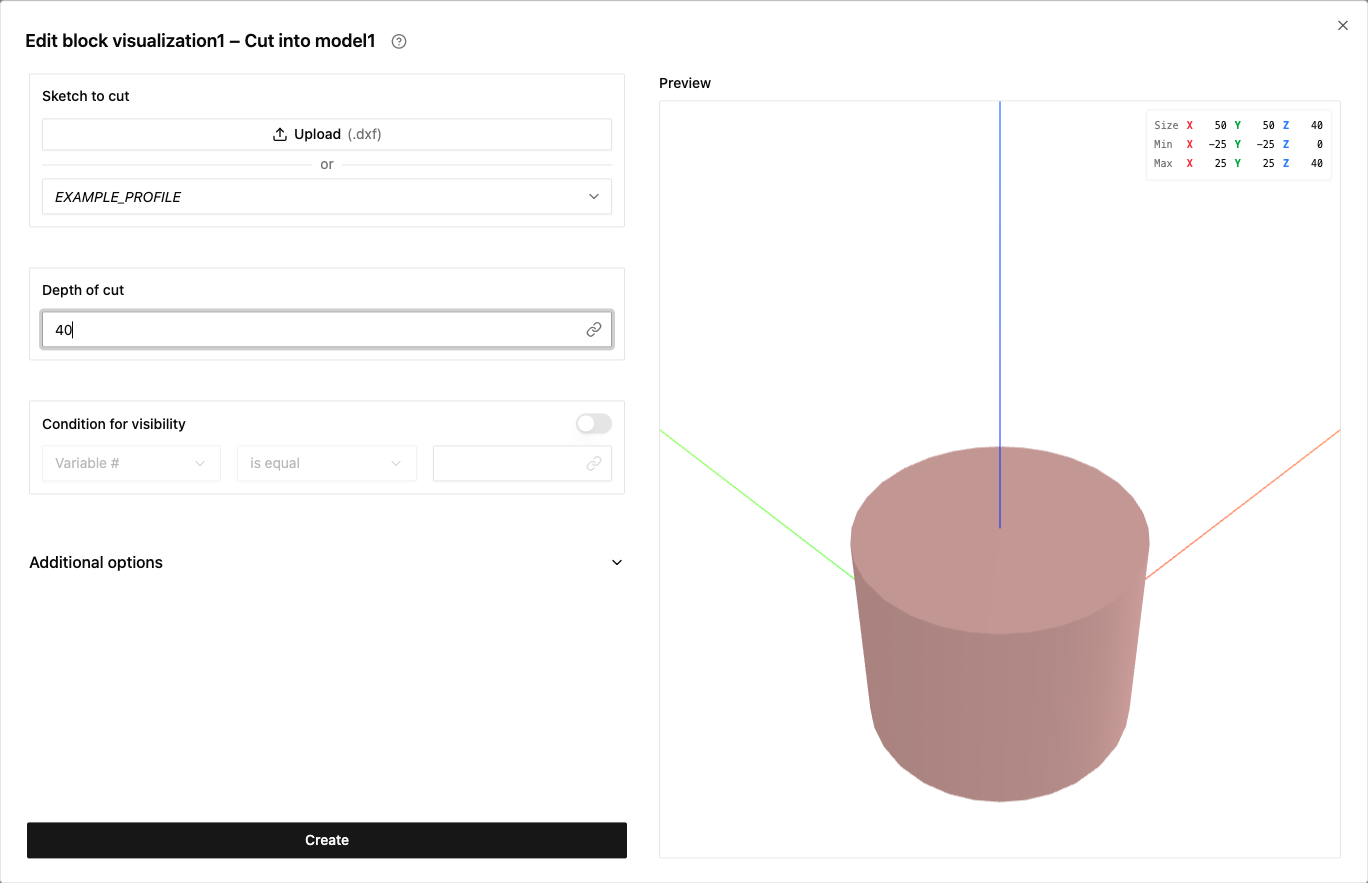Focus the Depth of cut input
The image size is (1368, 883).
327,329
